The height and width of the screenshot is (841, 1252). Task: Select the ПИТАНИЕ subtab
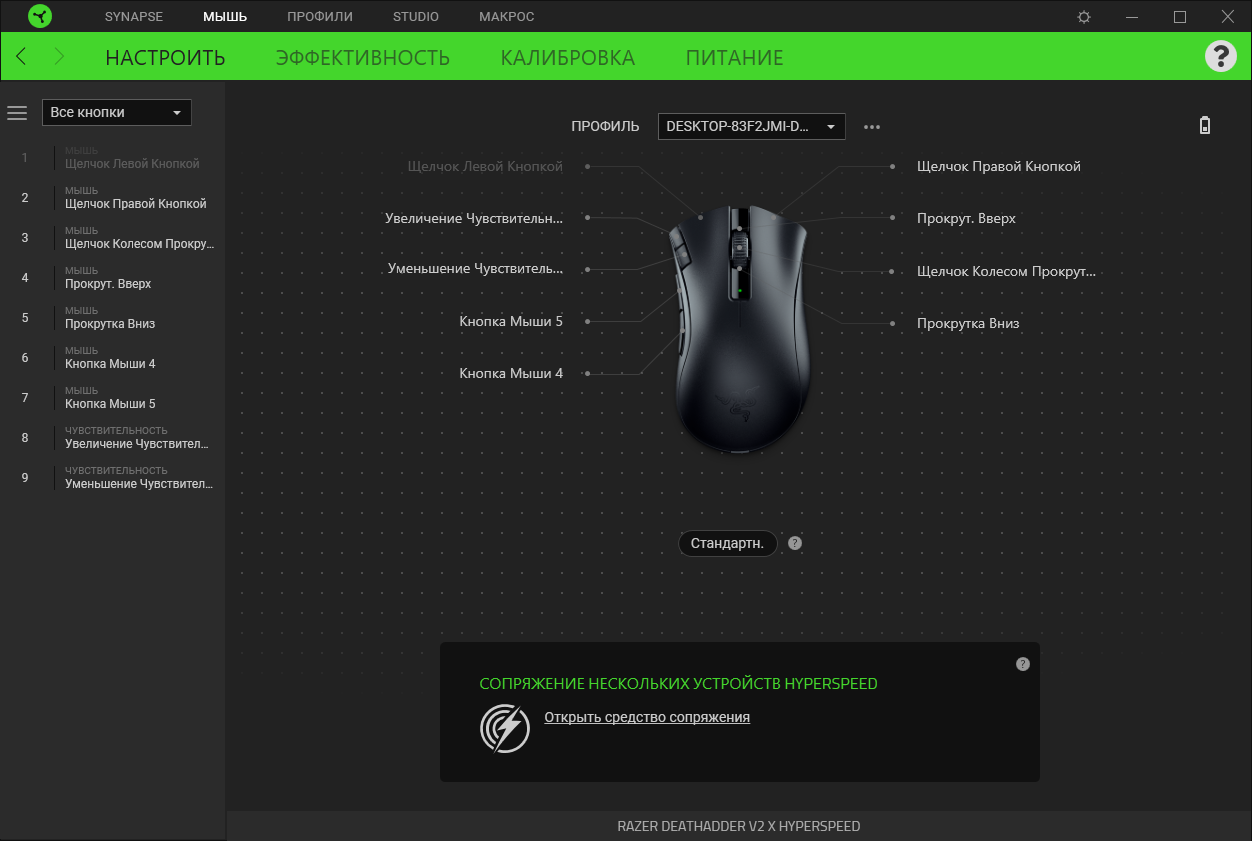pos(734,58)
